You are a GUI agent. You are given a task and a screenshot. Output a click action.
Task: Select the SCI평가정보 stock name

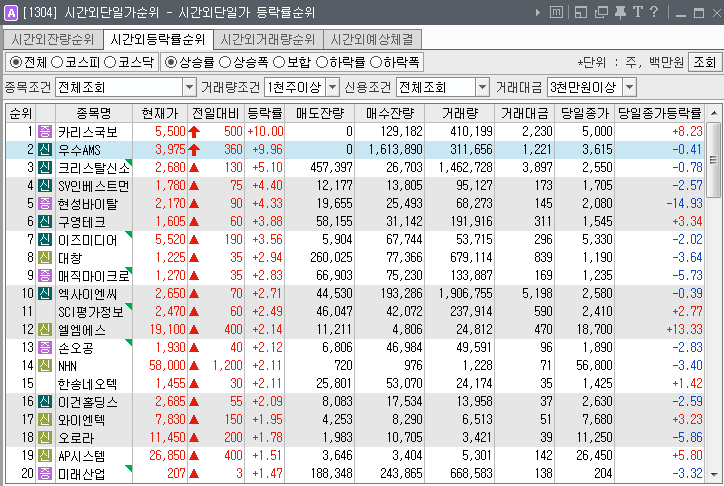click(91, 312)
